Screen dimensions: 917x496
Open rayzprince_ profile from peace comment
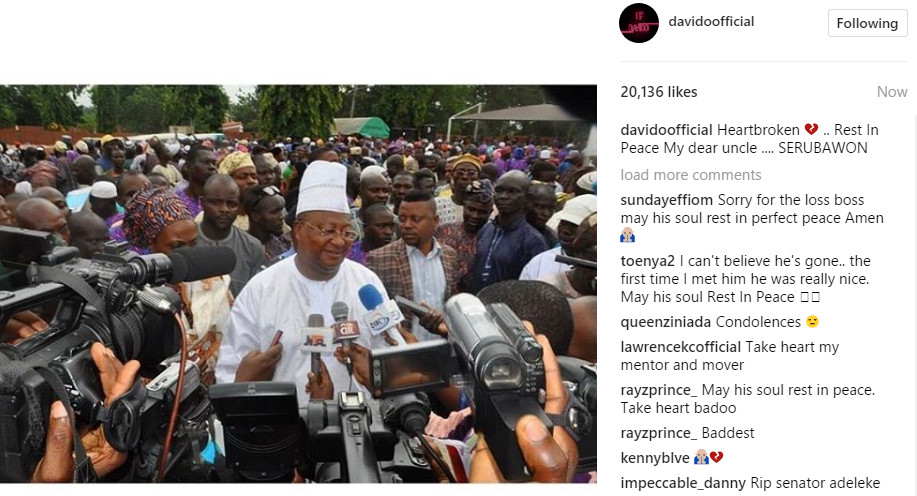(x=659, y=390)
